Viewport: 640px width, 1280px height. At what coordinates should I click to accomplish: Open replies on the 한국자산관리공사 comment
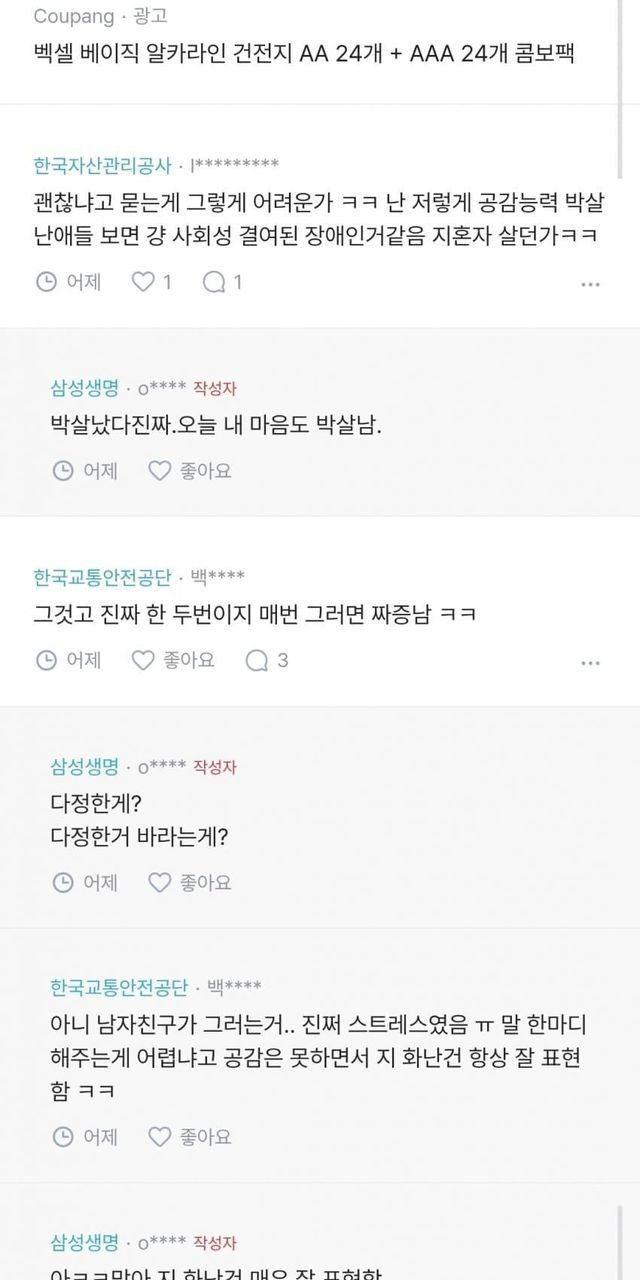214,282
